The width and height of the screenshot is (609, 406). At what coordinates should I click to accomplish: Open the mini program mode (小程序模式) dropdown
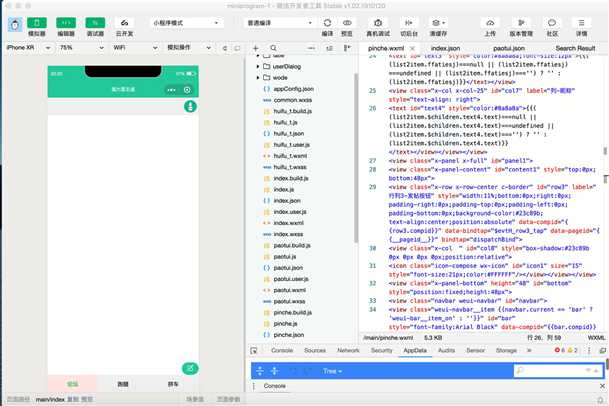186,23
